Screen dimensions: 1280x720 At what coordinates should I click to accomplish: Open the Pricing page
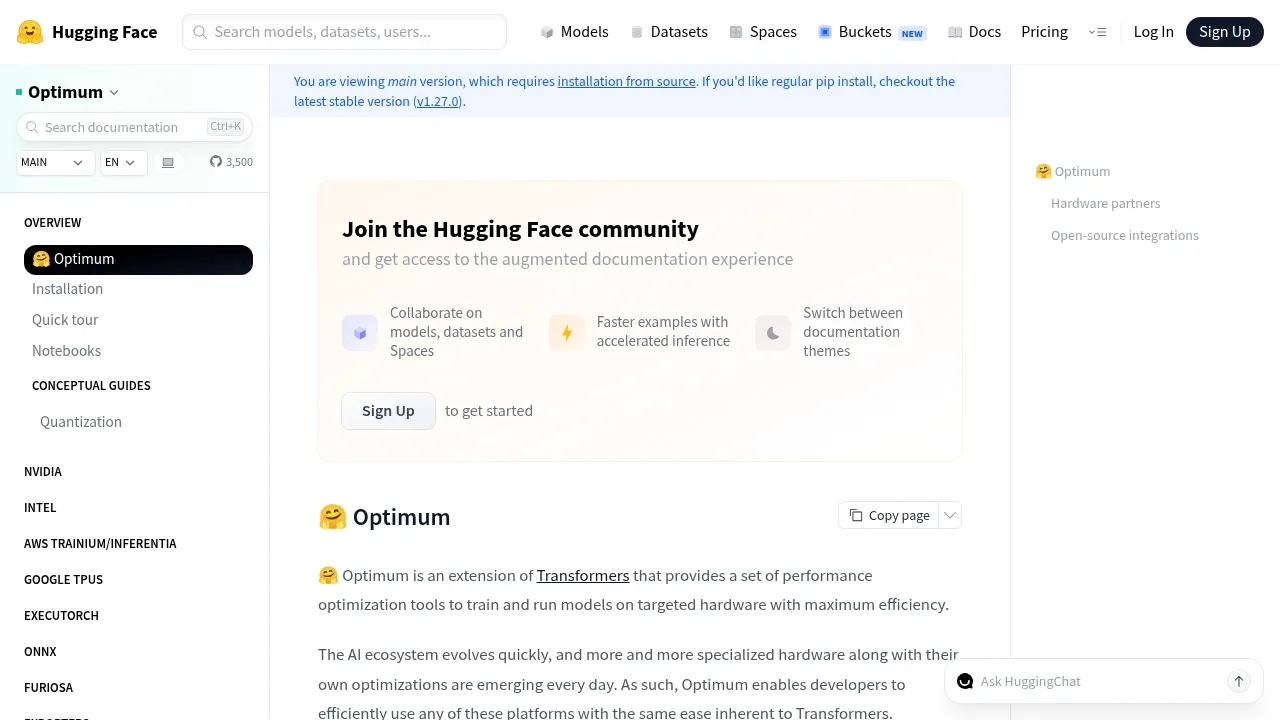[x=1044, y=32]
